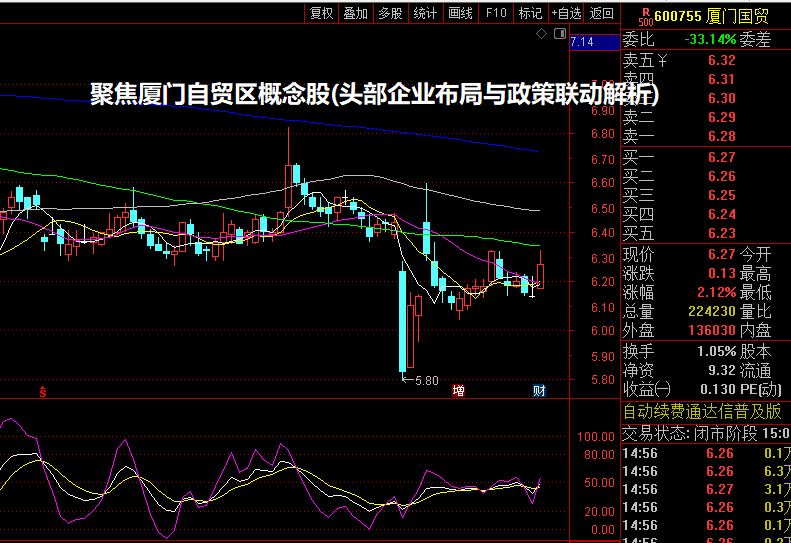Viewport: 791px width, 543px height.
Task: Select the 卖五 price 6.32
Action: click(721, 61)
